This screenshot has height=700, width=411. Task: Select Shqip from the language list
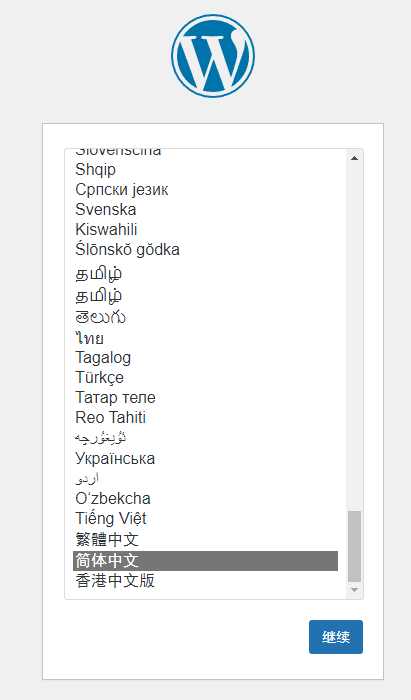coord(205,169)
